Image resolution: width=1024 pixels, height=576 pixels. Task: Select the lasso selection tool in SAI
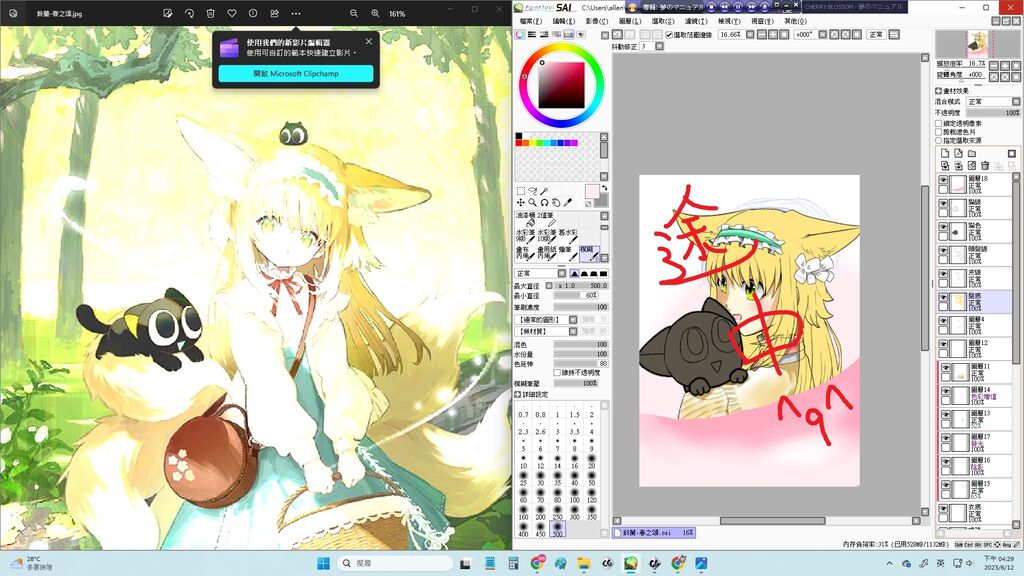[532, 191]
